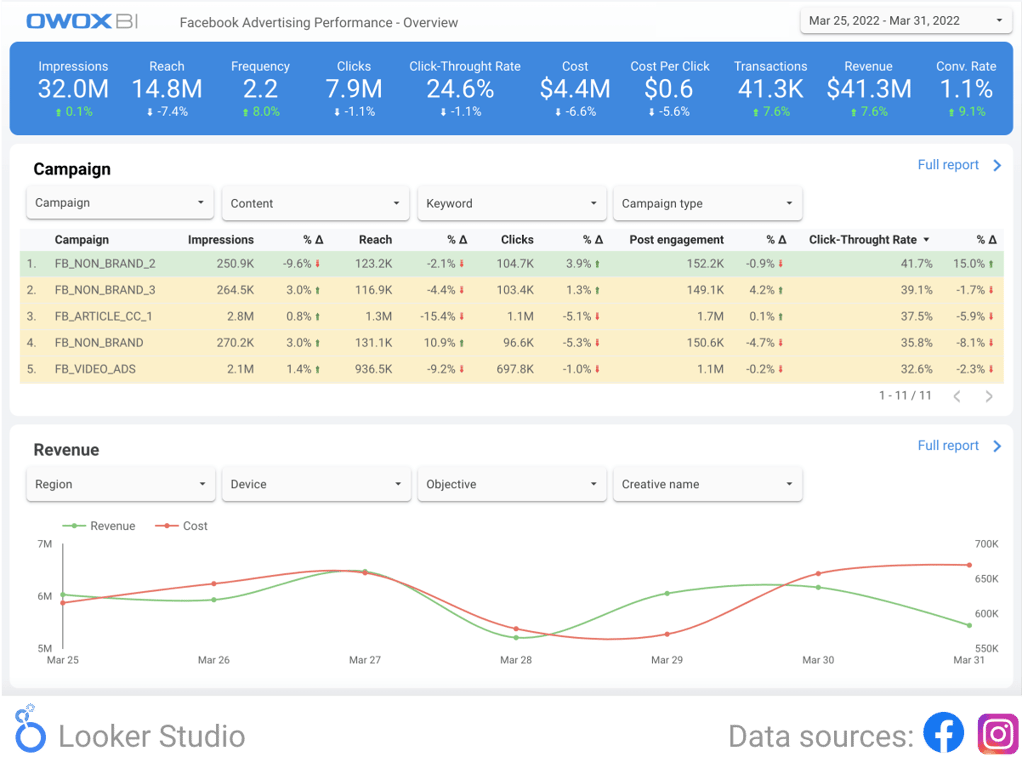Screen dimensions: 1022x768
Task: Select the FB_NON_BRAND_2 campaign row
Action: coord(512,264)
